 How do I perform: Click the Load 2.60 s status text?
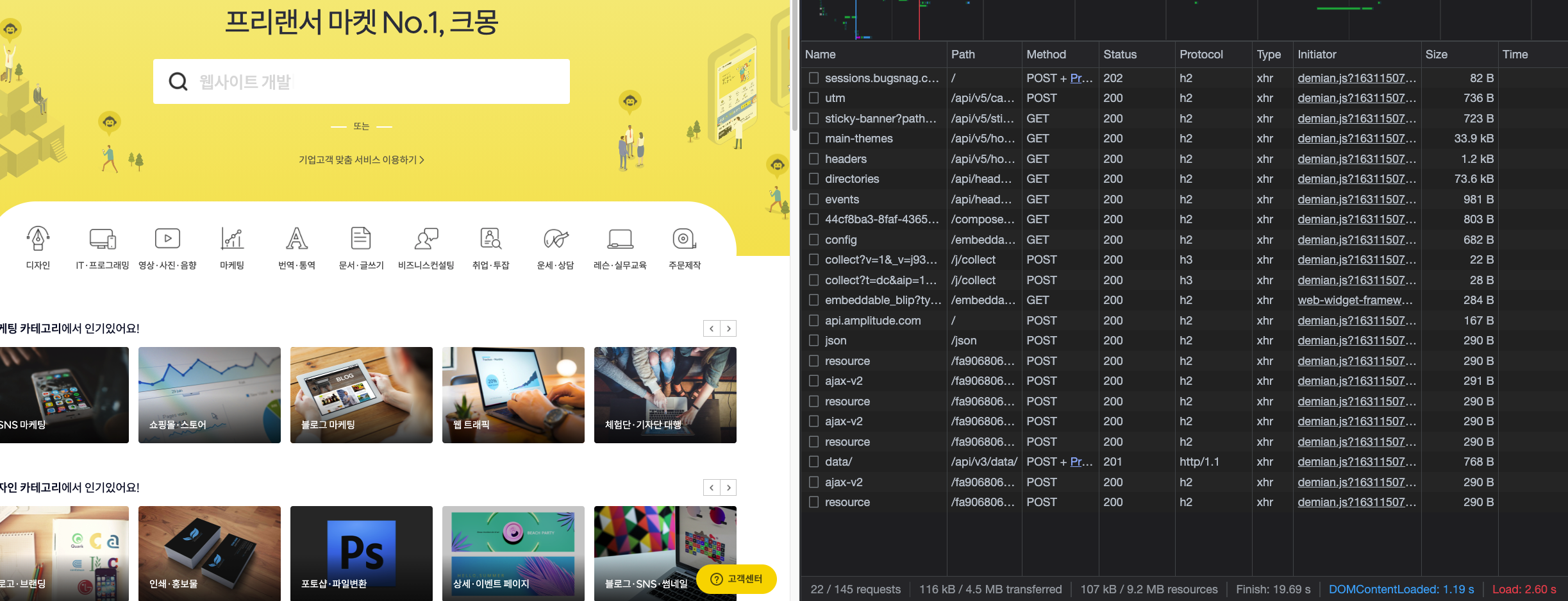click(1524, 589)
